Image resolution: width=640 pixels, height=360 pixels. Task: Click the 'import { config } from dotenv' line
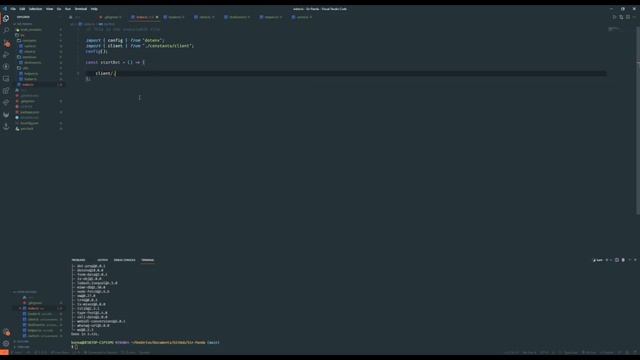(125, 40)
